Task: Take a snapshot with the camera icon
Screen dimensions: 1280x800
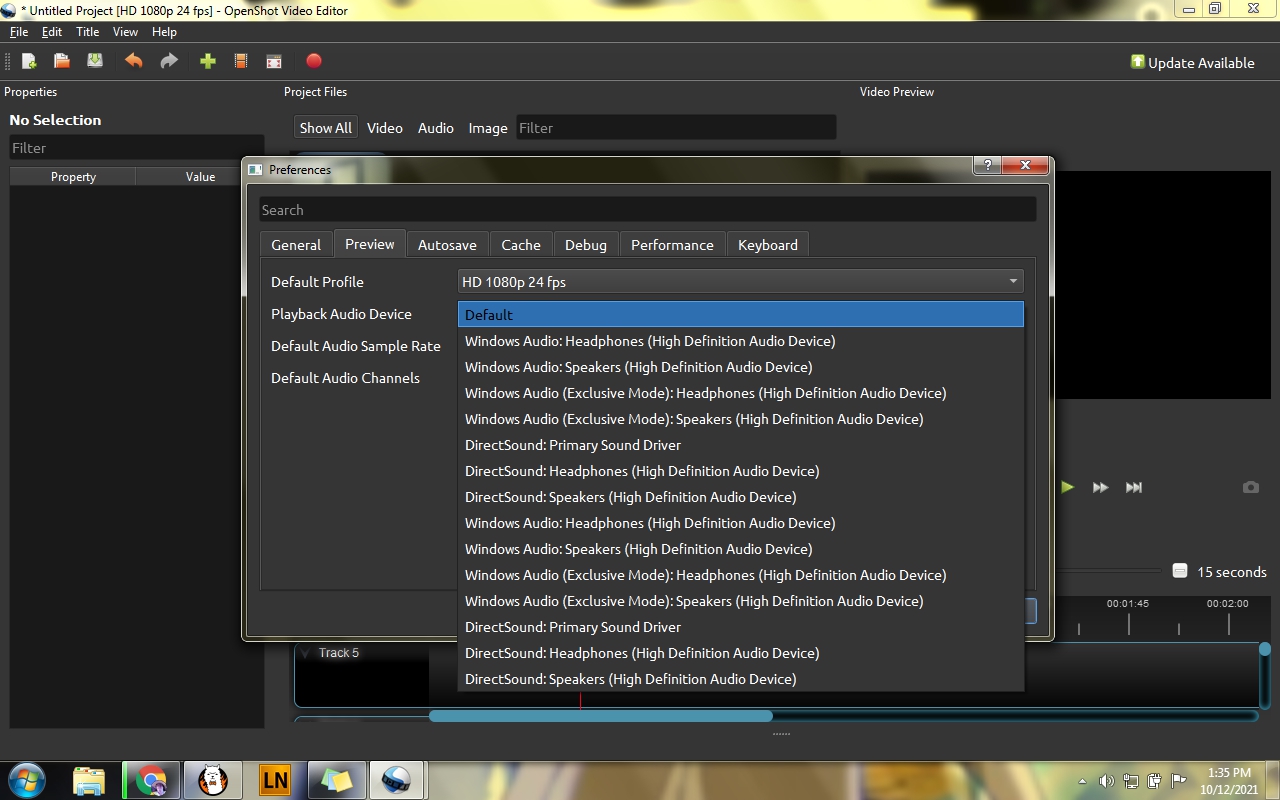Action: [x=1250, y=487]
